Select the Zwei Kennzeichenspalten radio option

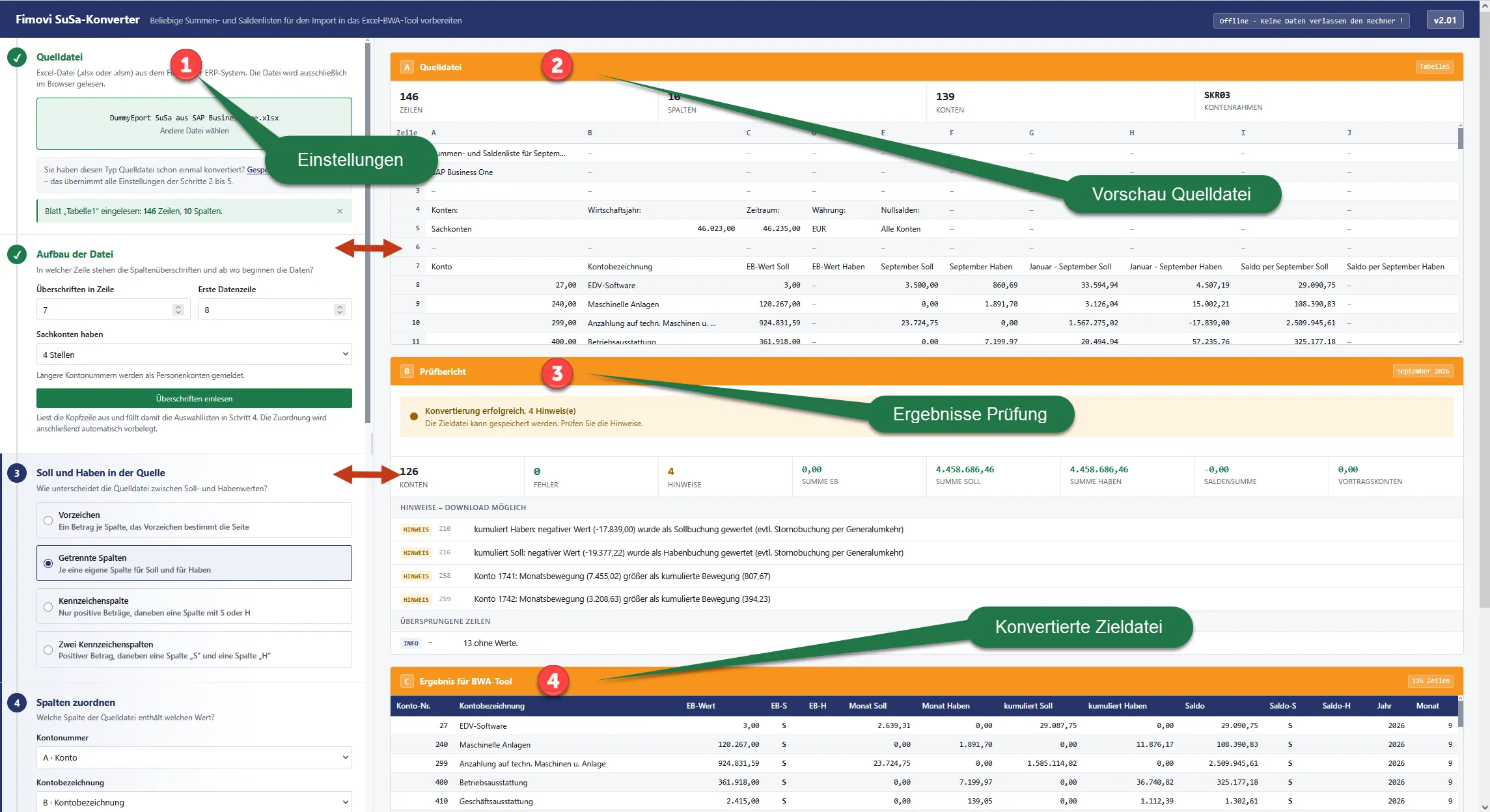click(x=48, y=650)
